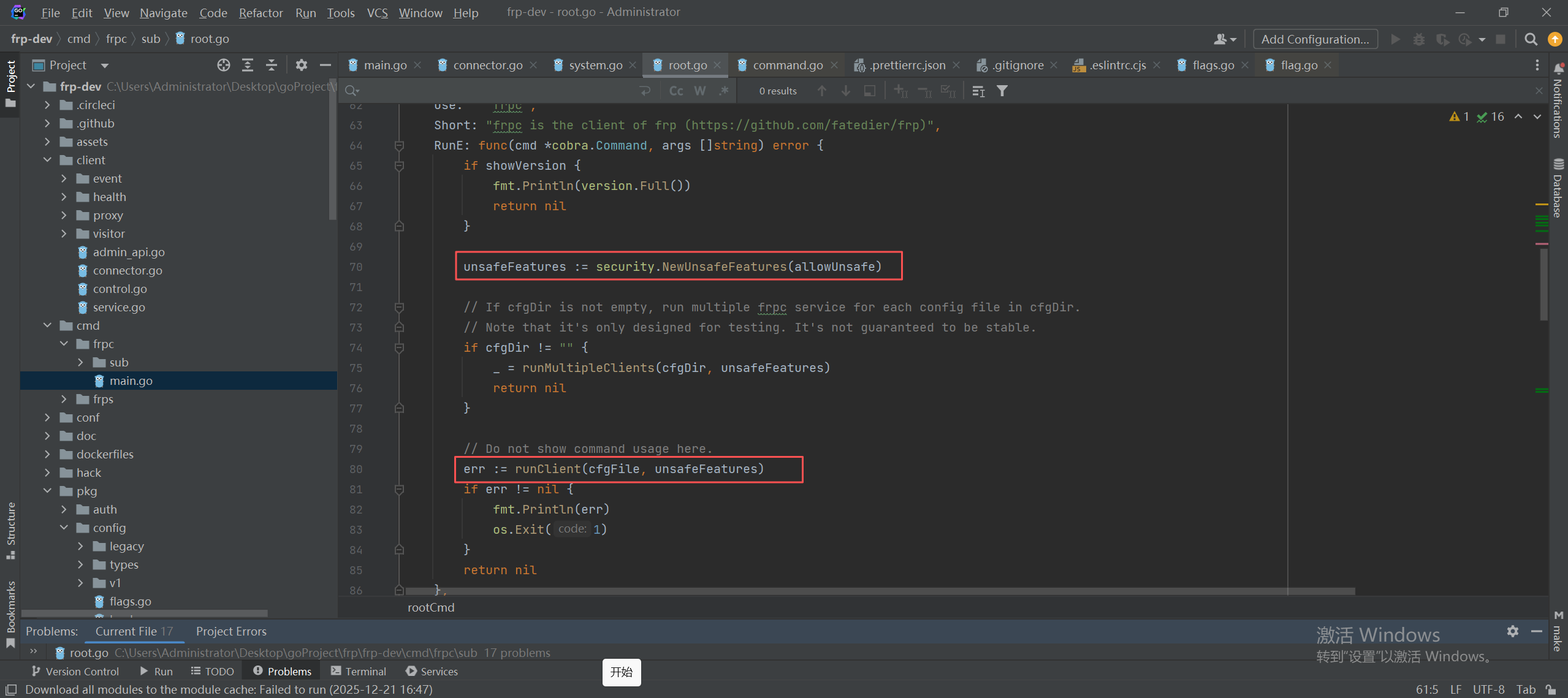Jump to next search occurrence arrow
1568x698 pixels.
pyautogui.click(x=845, y=91)
